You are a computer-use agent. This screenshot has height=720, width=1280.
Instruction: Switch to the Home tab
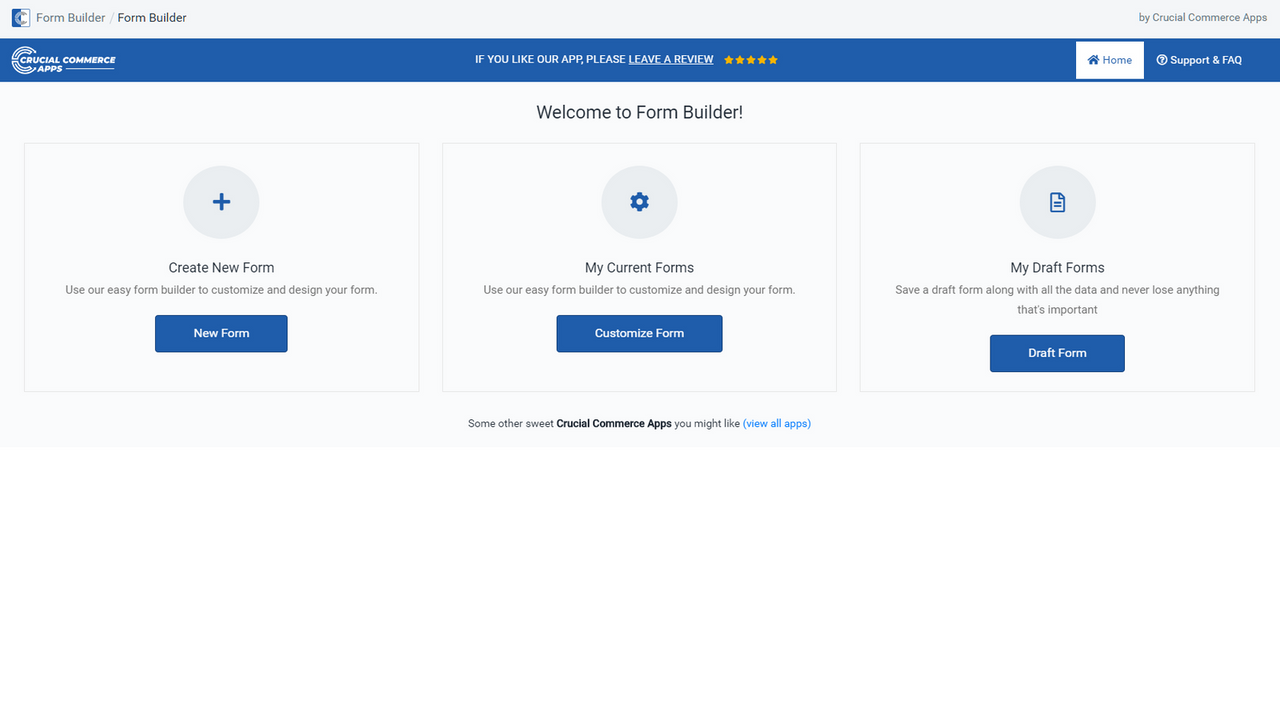(1109, 59)
